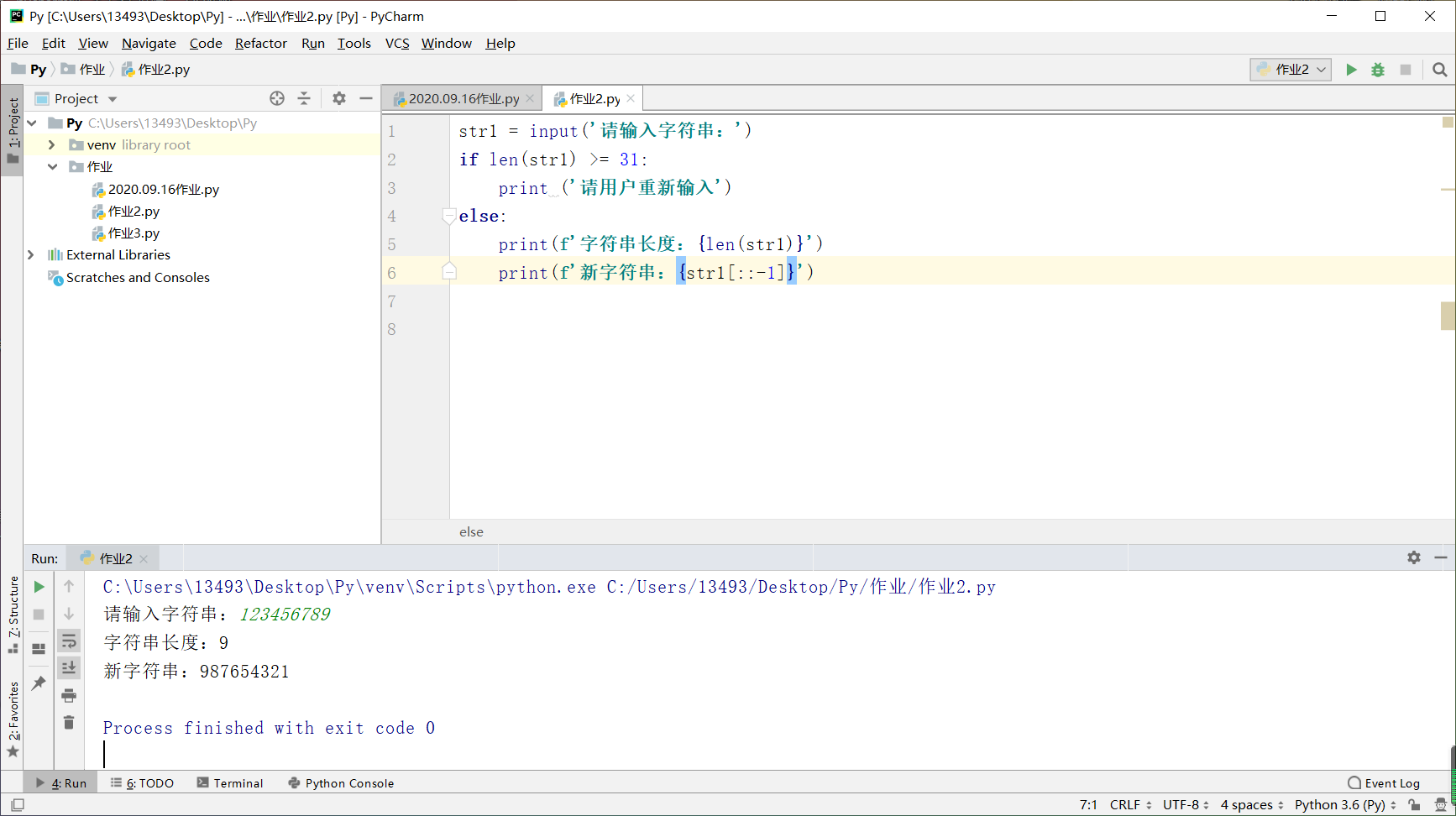Click the down arrow in Run panel
Screen dimensions: 1456x816
pos(69,615)
